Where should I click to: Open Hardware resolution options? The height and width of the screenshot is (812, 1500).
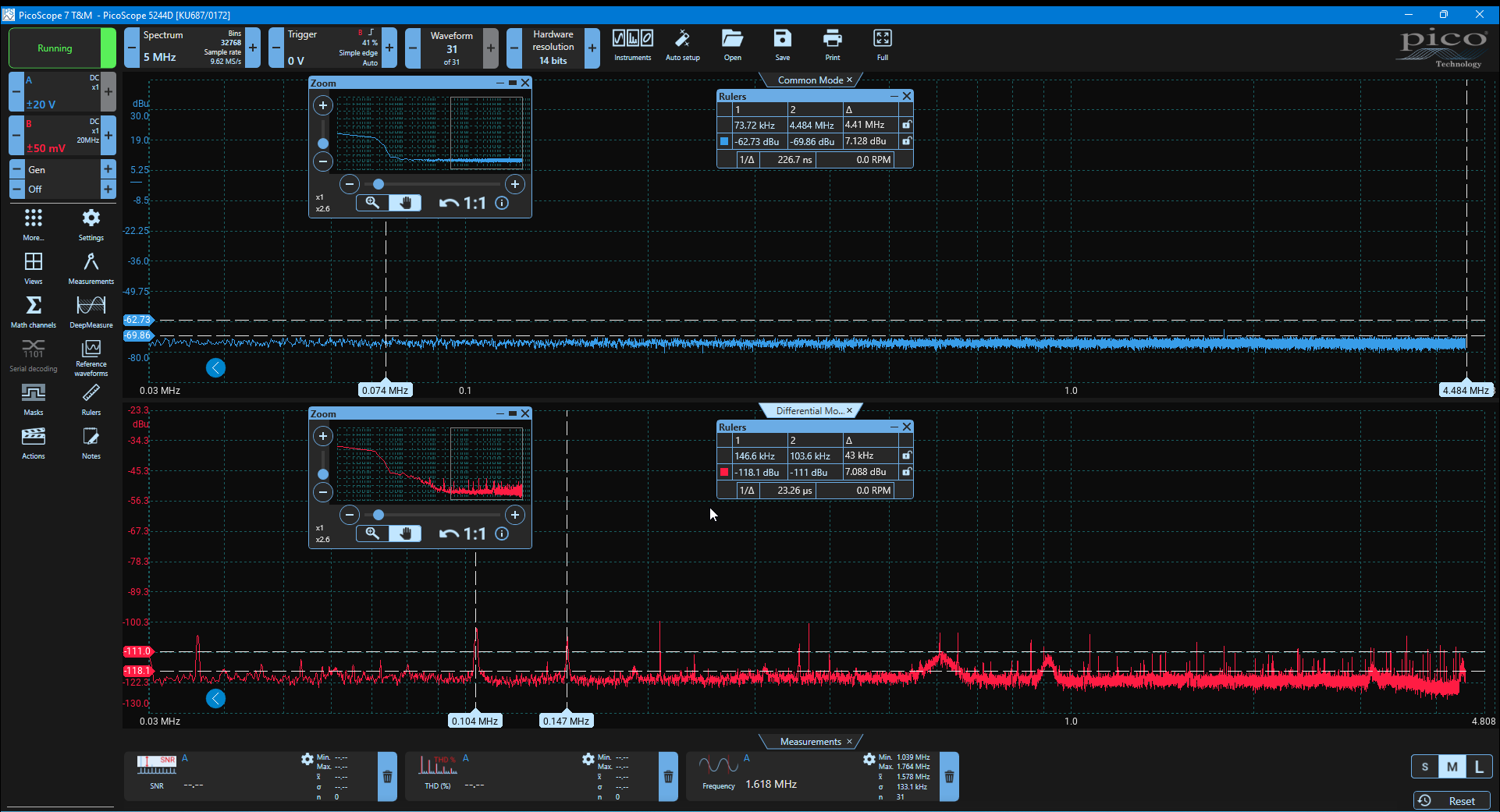(x=553, y=48)
